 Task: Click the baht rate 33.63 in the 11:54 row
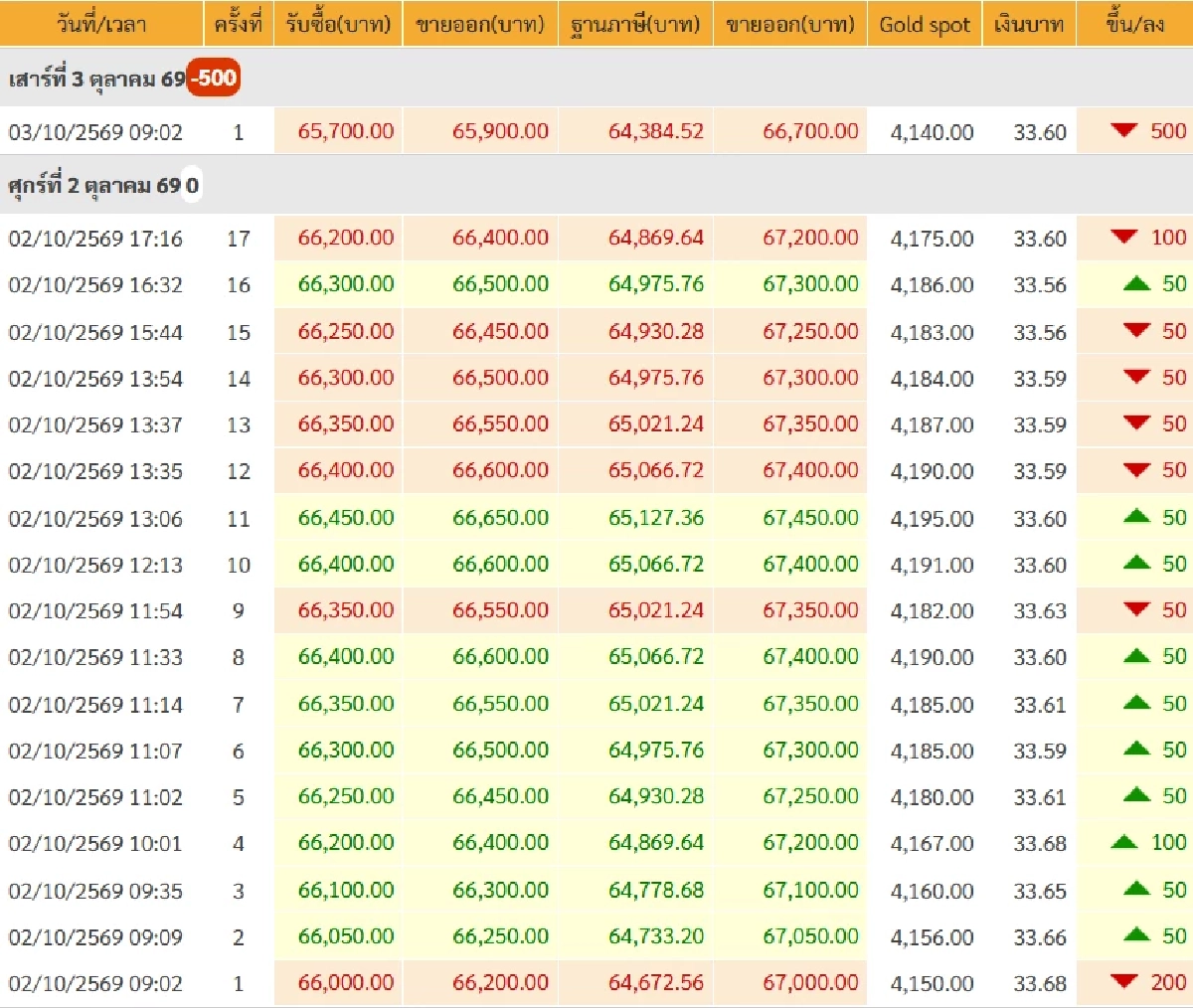[x=1040, y=611]
